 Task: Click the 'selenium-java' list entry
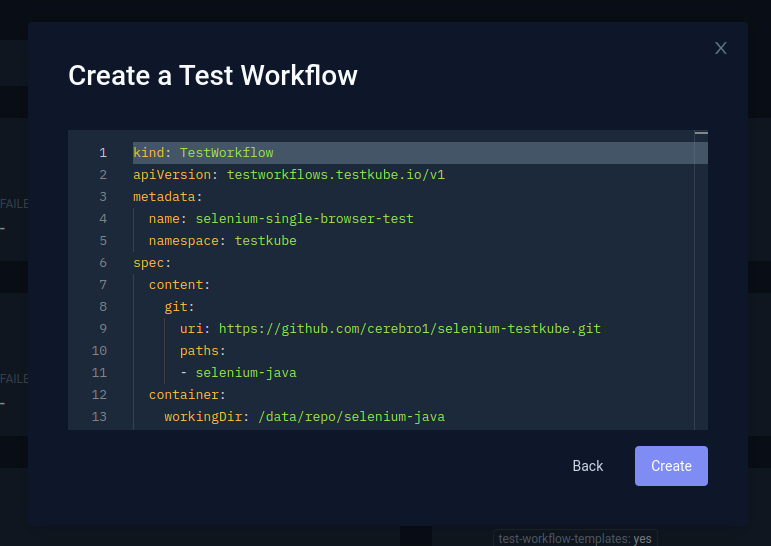(246, 373)
